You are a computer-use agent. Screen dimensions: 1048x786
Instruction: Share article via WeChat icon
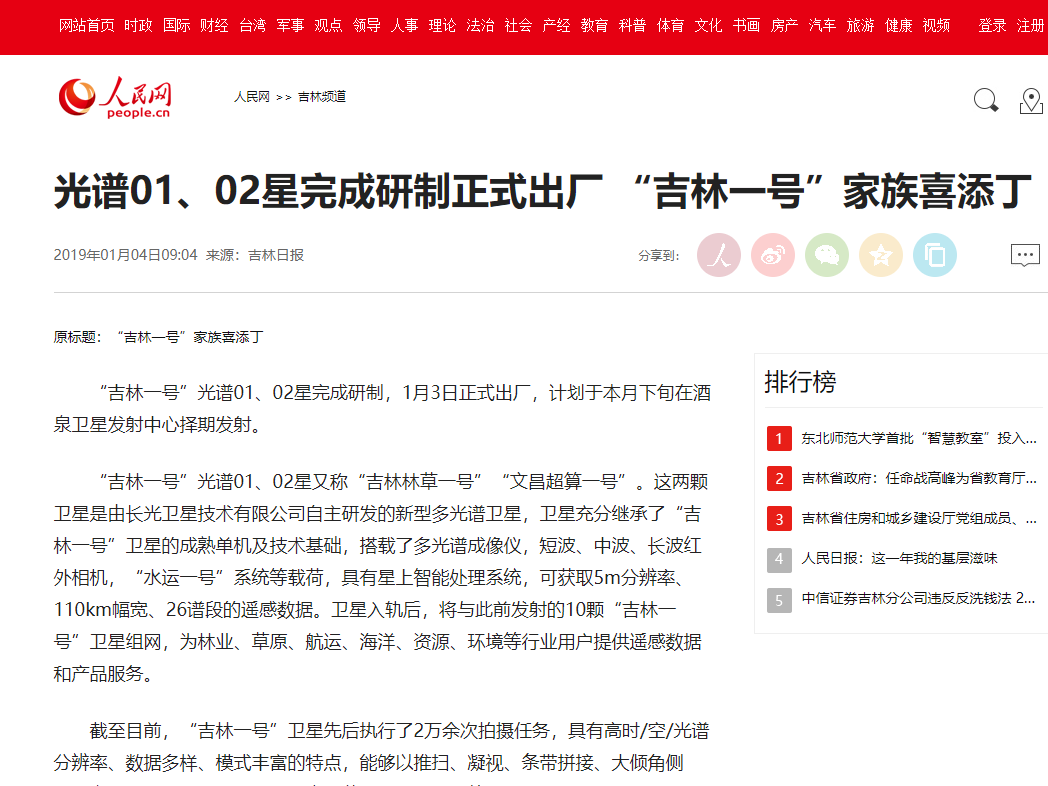click(826, 255)
